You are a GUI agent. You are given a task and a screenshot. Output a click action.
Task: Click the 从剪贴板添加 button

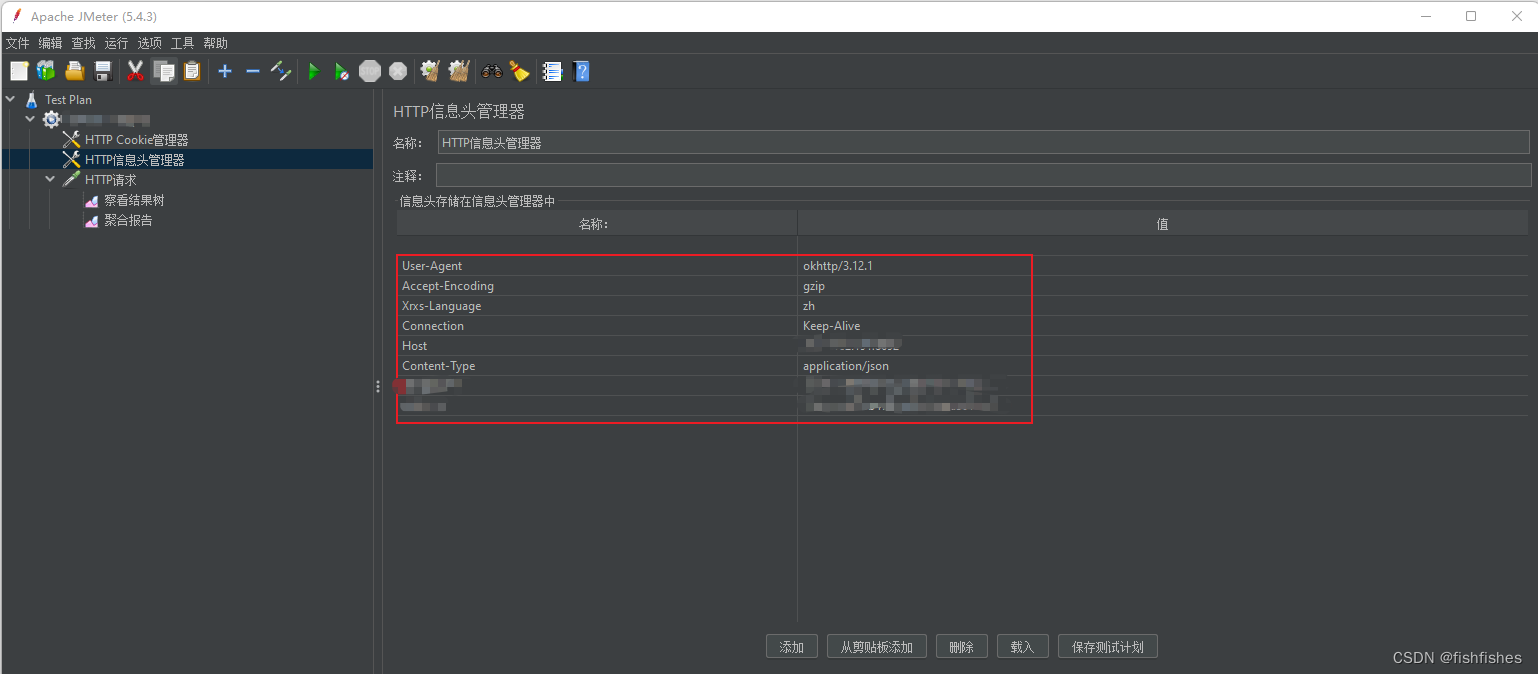click(877, 647)
